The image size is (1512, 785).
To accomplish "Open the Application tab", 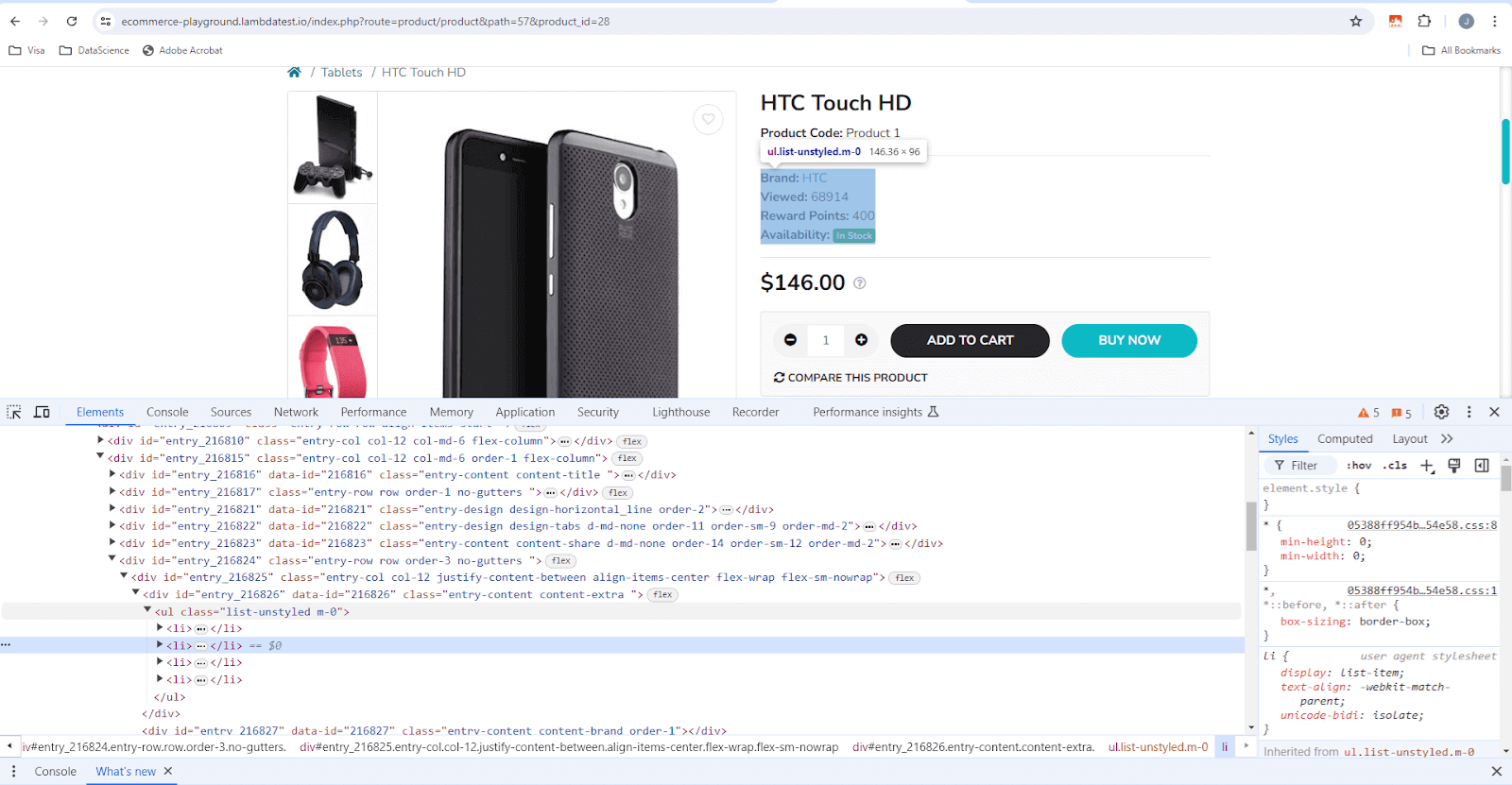I will coord(525,412).
